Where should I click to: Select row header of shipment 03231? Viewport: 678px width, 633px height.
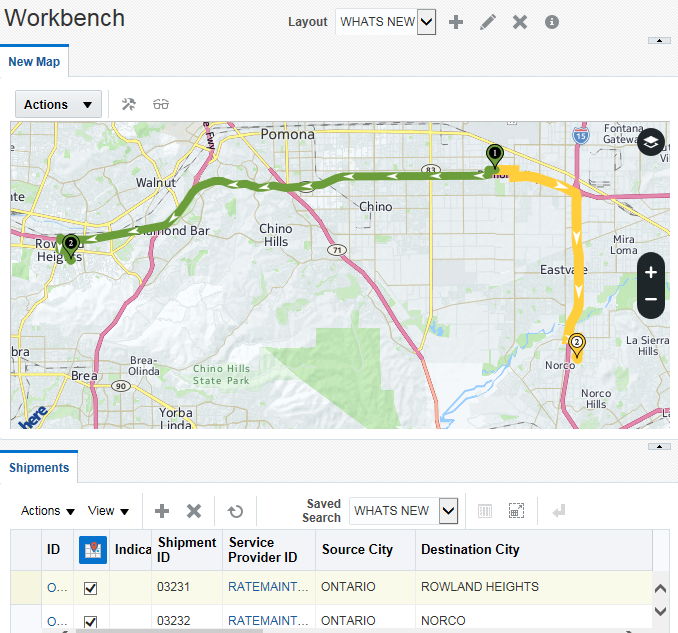pyautogui.click(x=26, y=587)
